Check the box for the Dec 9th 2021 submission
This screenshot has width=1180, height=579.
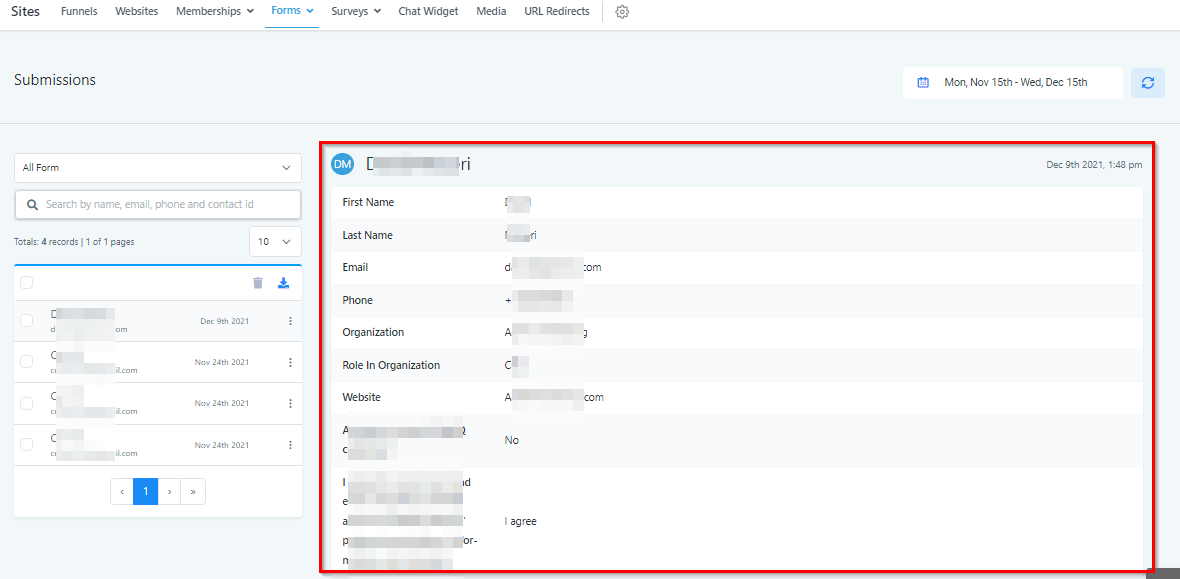(27, 321)
